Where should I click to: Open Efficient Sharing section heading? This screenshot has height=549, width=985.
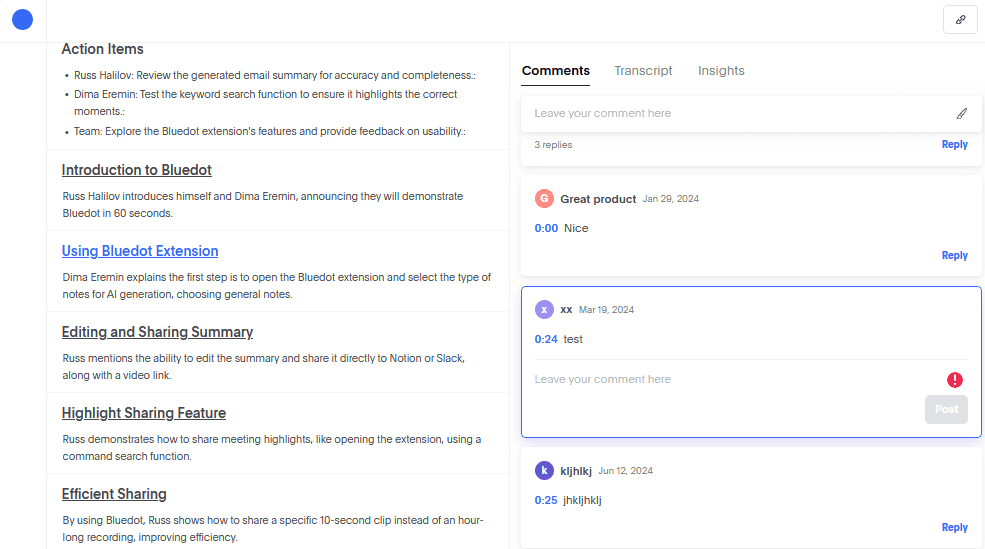[x=114, y=494]
